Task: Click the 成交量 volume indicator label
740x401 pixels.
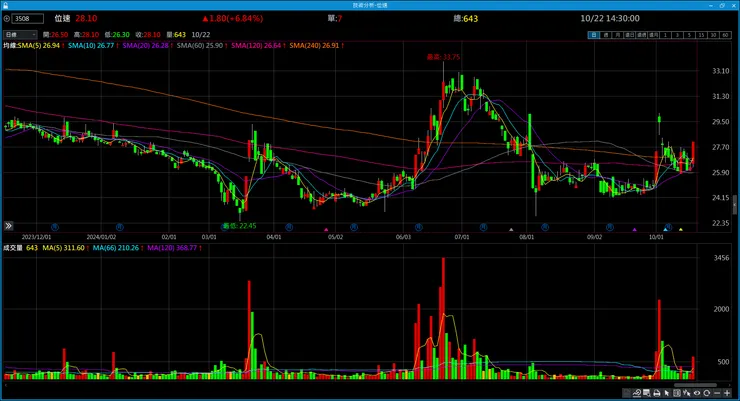Action: (13, 248)
